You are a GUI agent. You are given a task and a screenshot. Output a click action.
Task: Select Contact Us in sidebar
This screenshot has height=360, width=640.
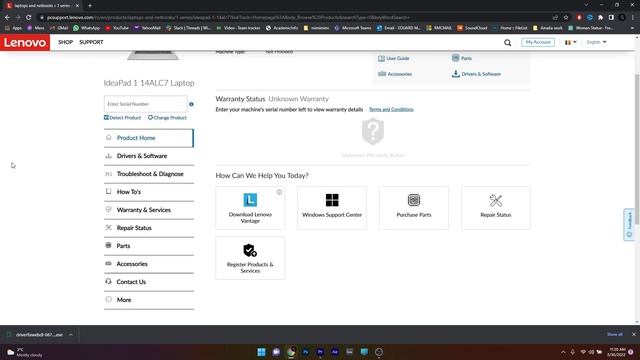pos(149,282)
